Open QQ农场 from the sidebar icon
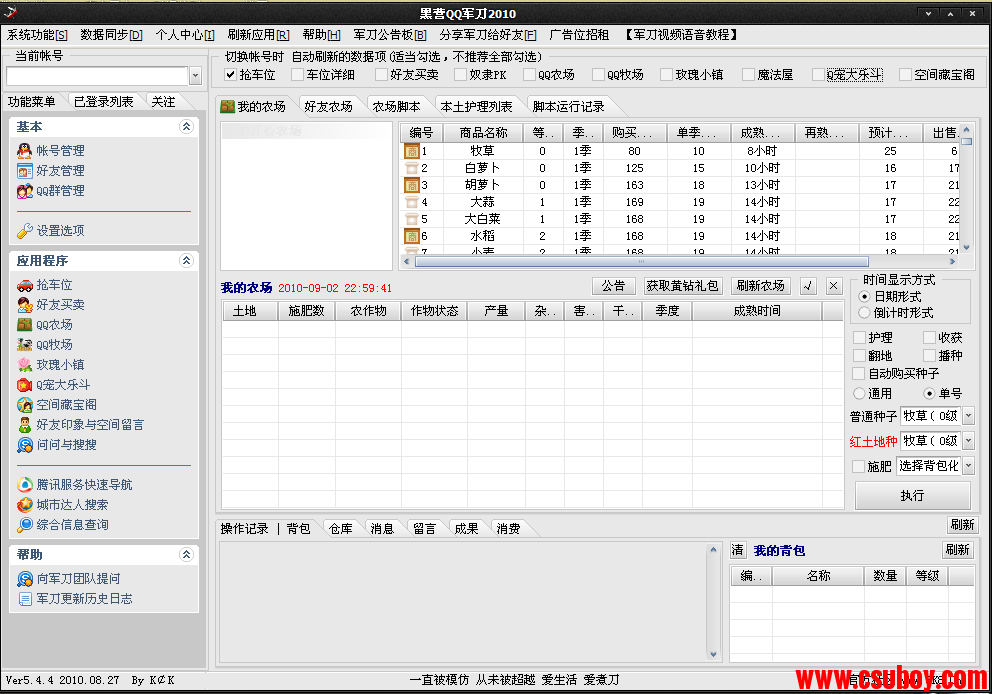The height and width of the screenshot is (694, 992). (x=25, y=325)
